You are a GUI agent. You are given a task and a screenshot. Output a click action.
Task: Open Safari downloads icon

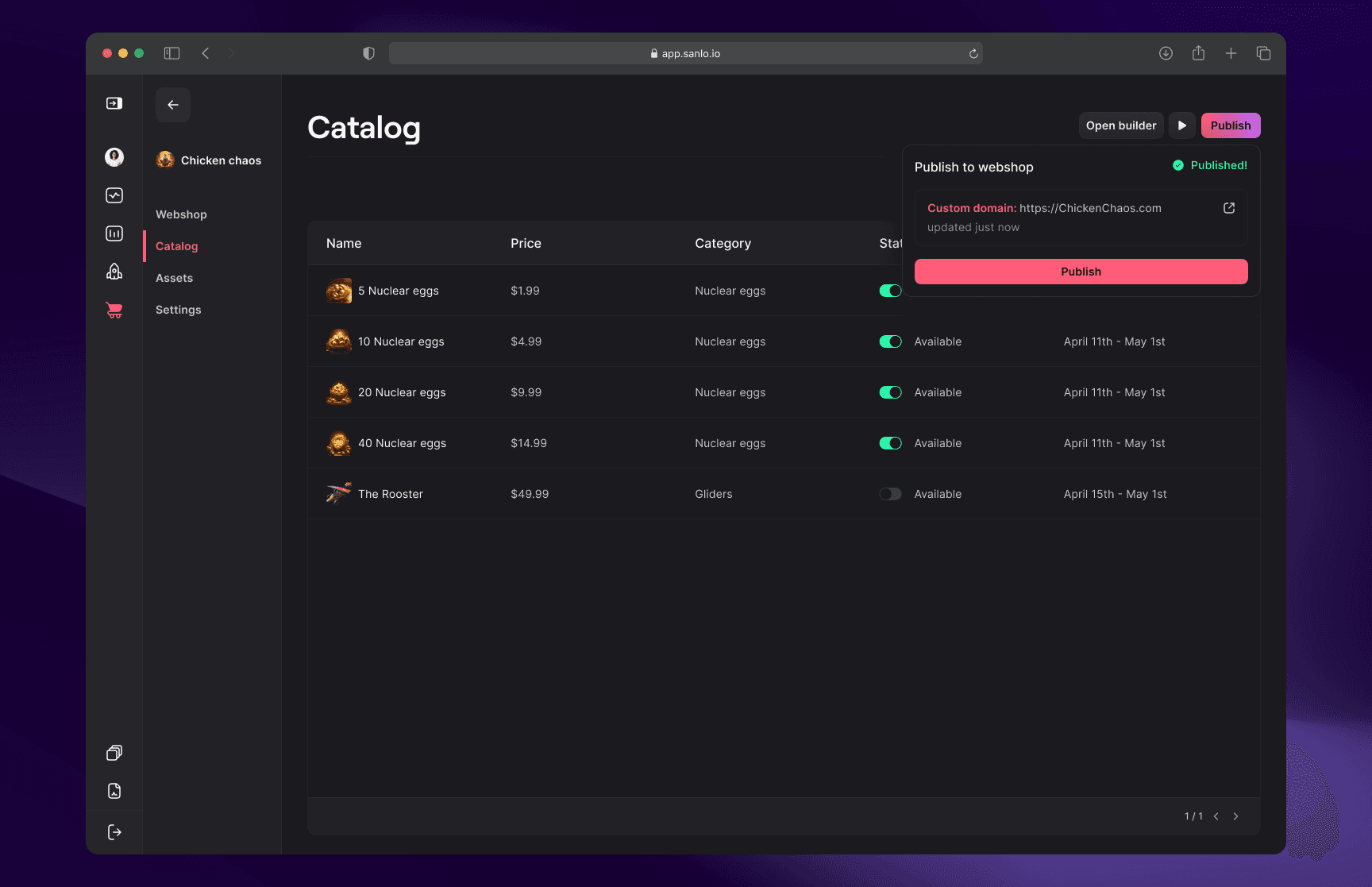(x=1166, y=53)
